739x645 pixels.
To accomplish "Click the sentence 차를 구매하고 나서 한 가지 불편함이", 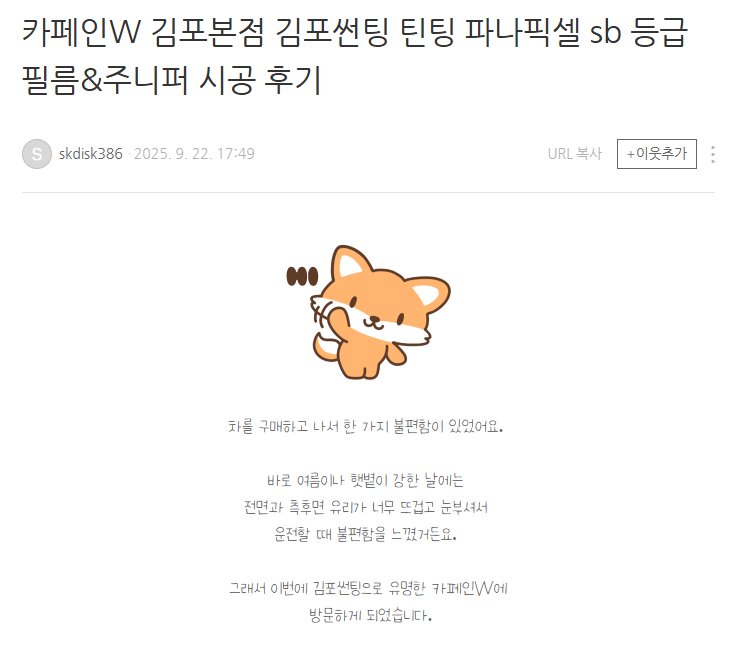I will pyautogui.click(x=366, y=426).
